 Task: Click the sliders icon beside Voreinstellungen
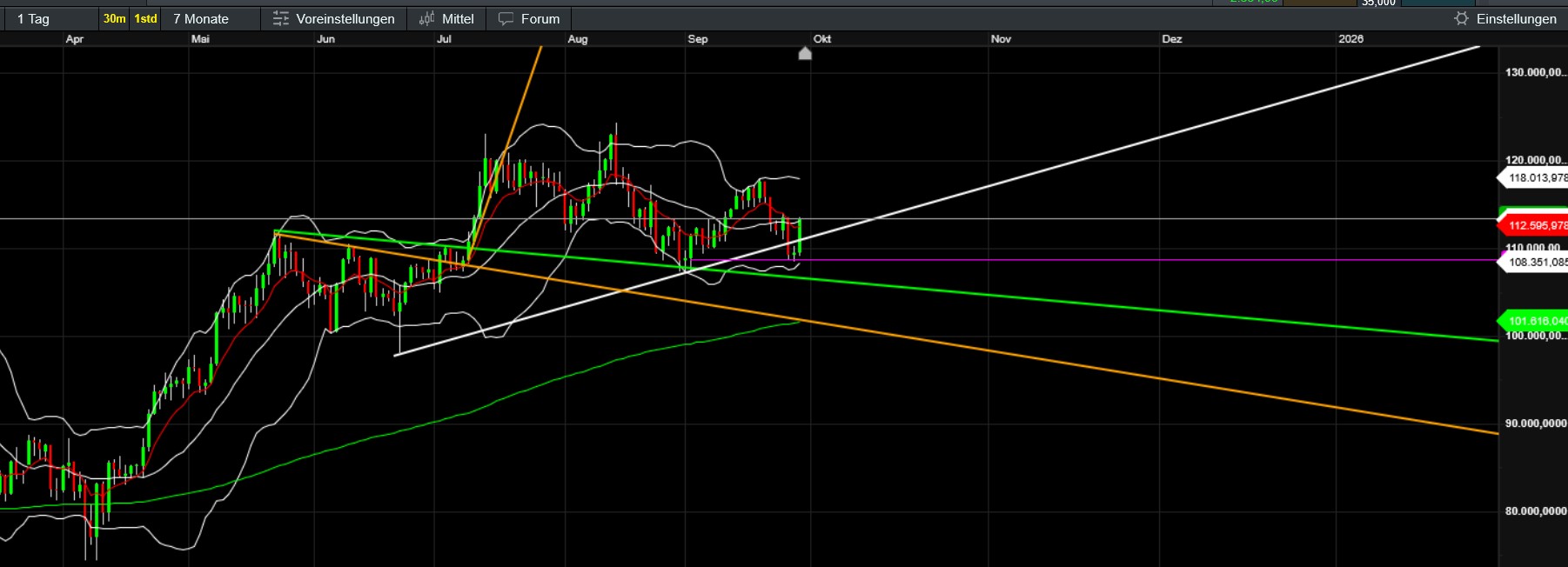pyautogui.click(x=280, y=18)
